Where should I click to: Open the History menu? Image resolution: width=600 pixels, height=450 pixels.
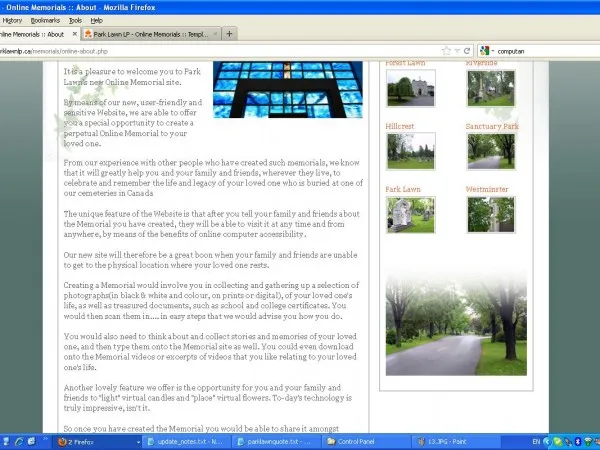[x=12, y=20]
